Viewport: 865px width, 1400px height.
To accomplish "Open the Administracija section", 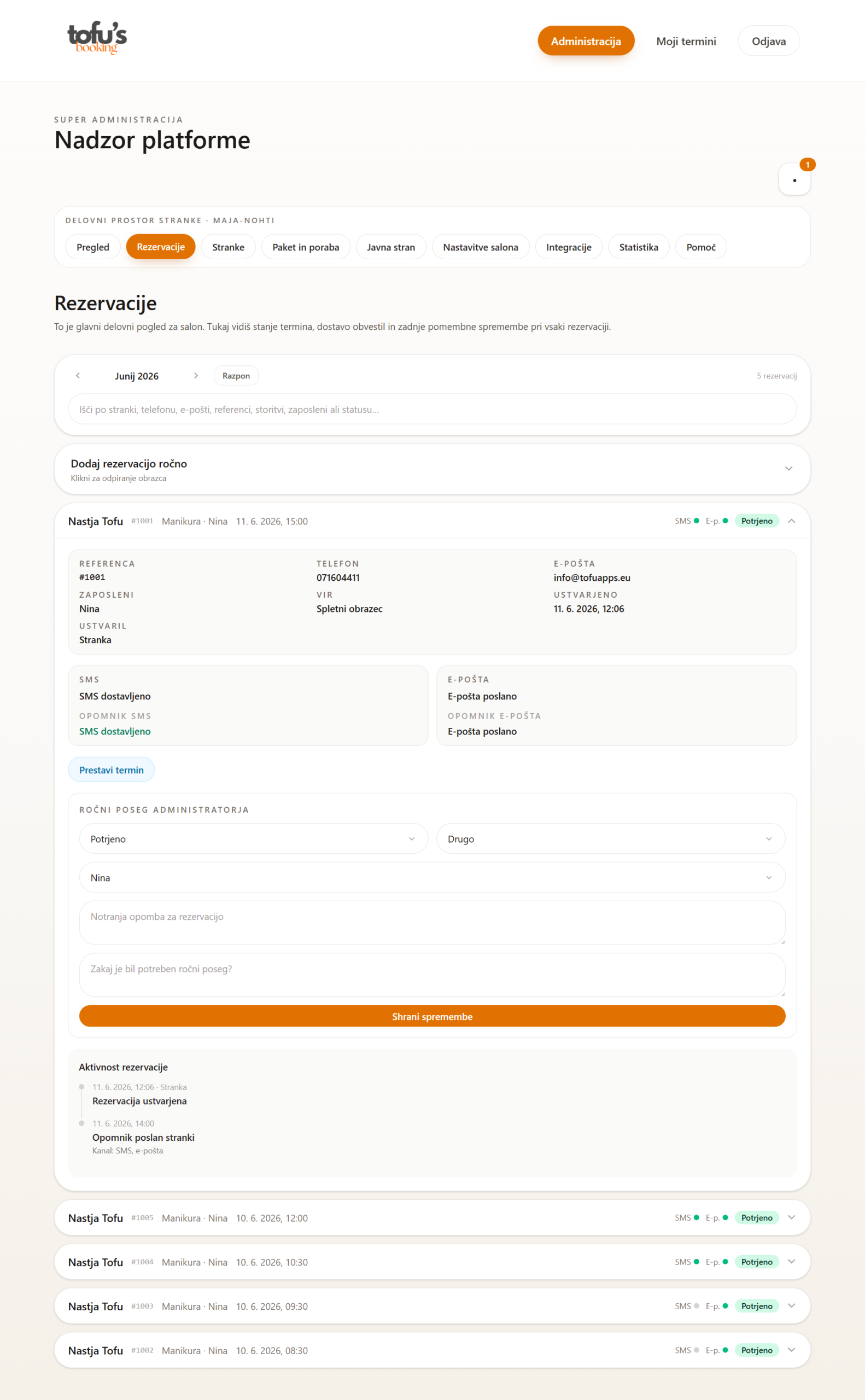I will (x=586, y=40).
